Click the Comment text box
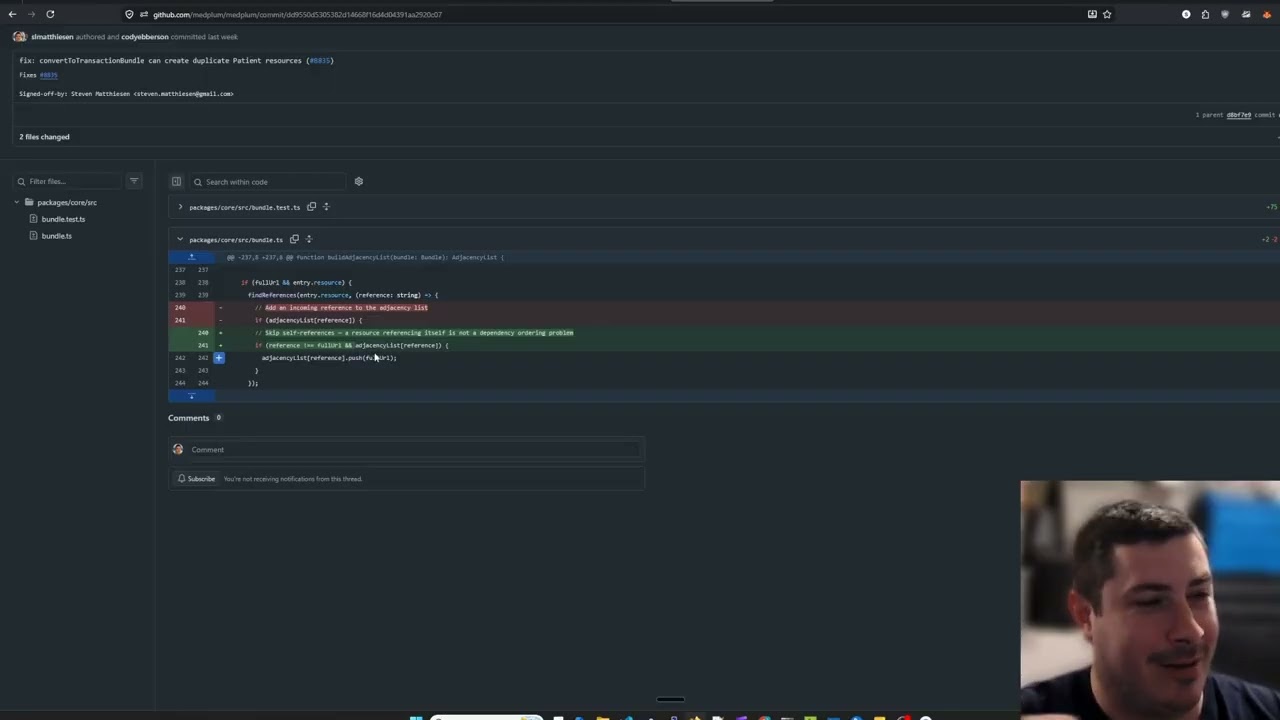 point(414,449)
